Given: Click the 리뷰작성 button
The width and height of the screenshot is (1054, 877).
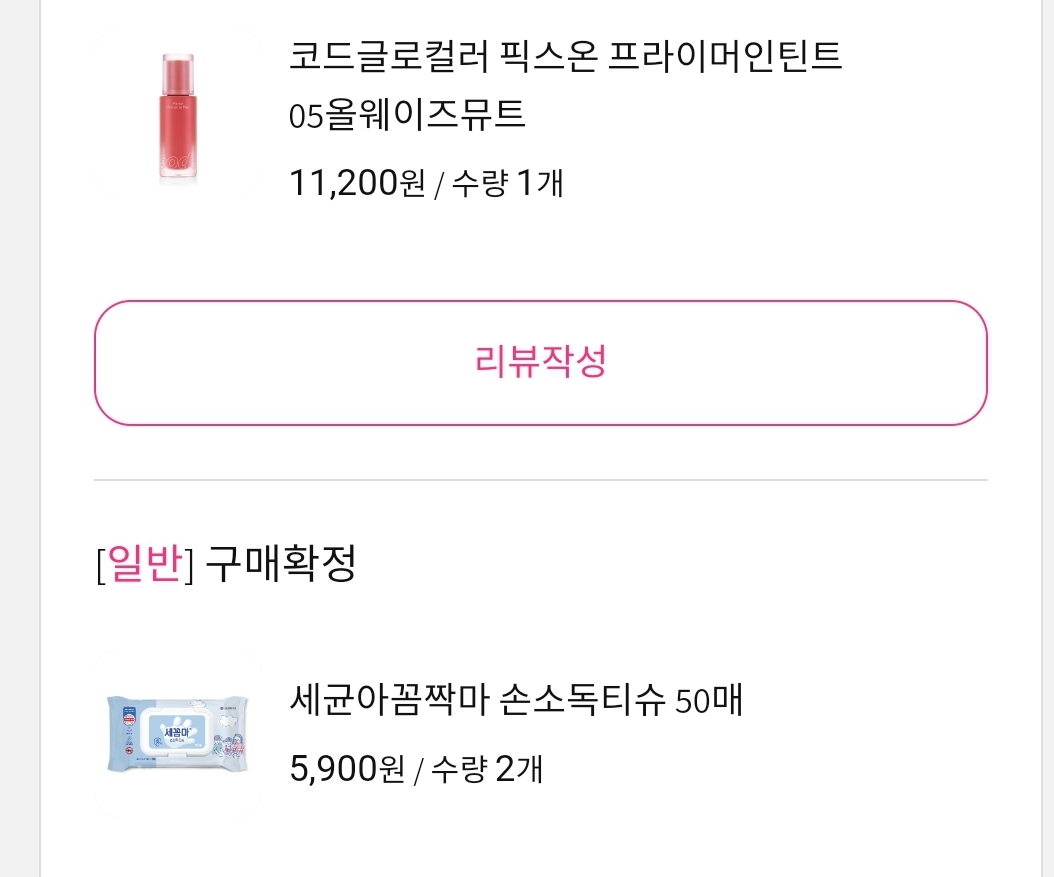Looking at the screenshot, I should (x=540, y=362).
